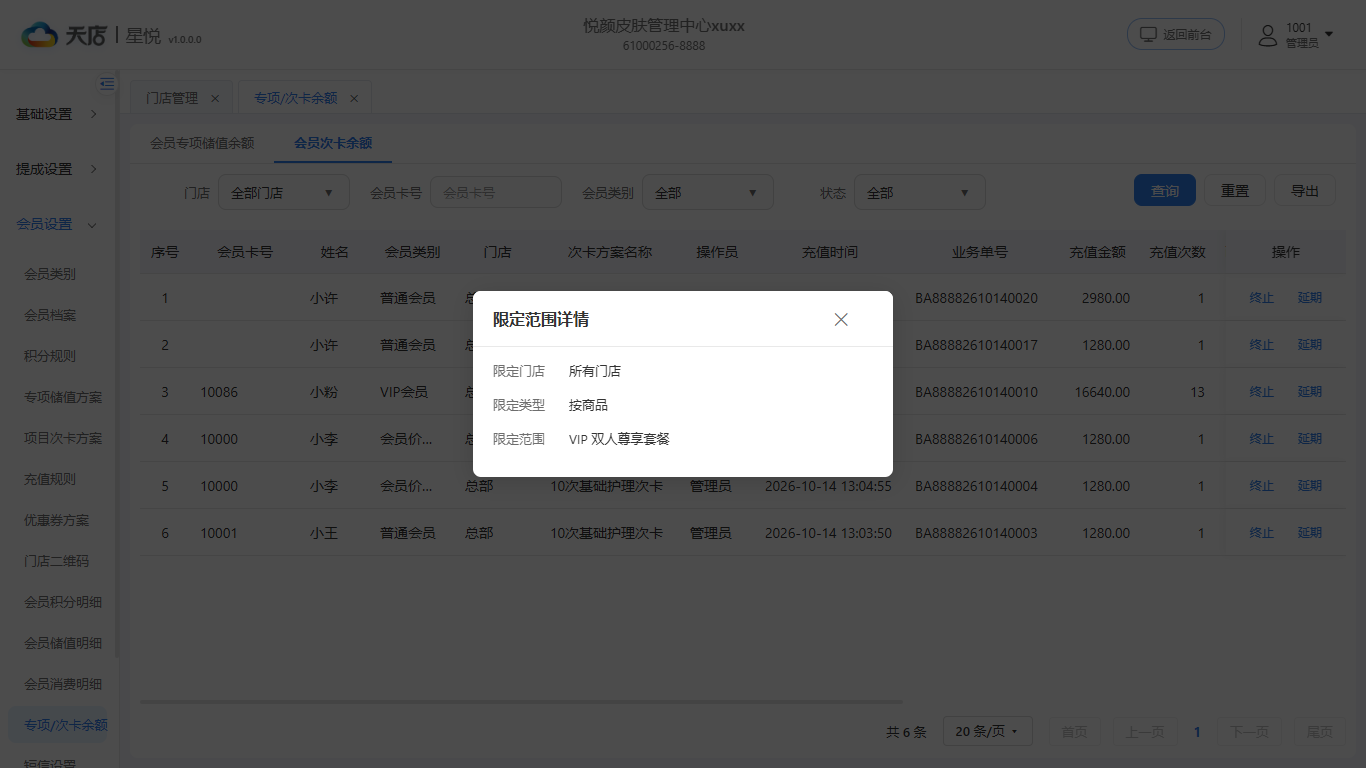Click 终止 for row BA88882610140020
This screenshot has height=768, width=1366.
pyautogui.click(x=1262, y=298)
